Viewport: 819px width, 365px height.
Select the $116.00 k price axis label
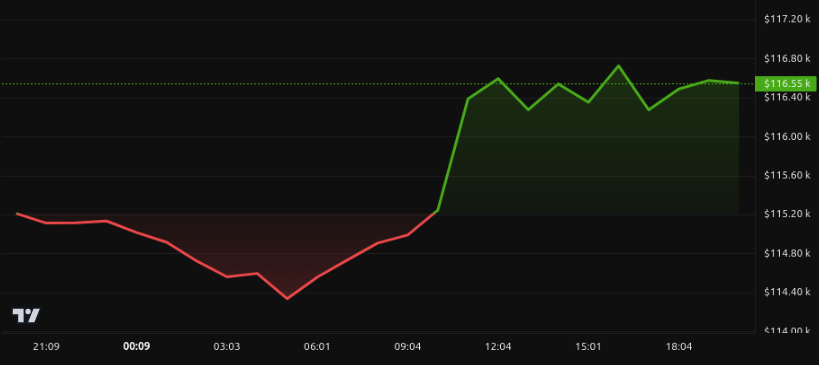(x=787, y=137)
